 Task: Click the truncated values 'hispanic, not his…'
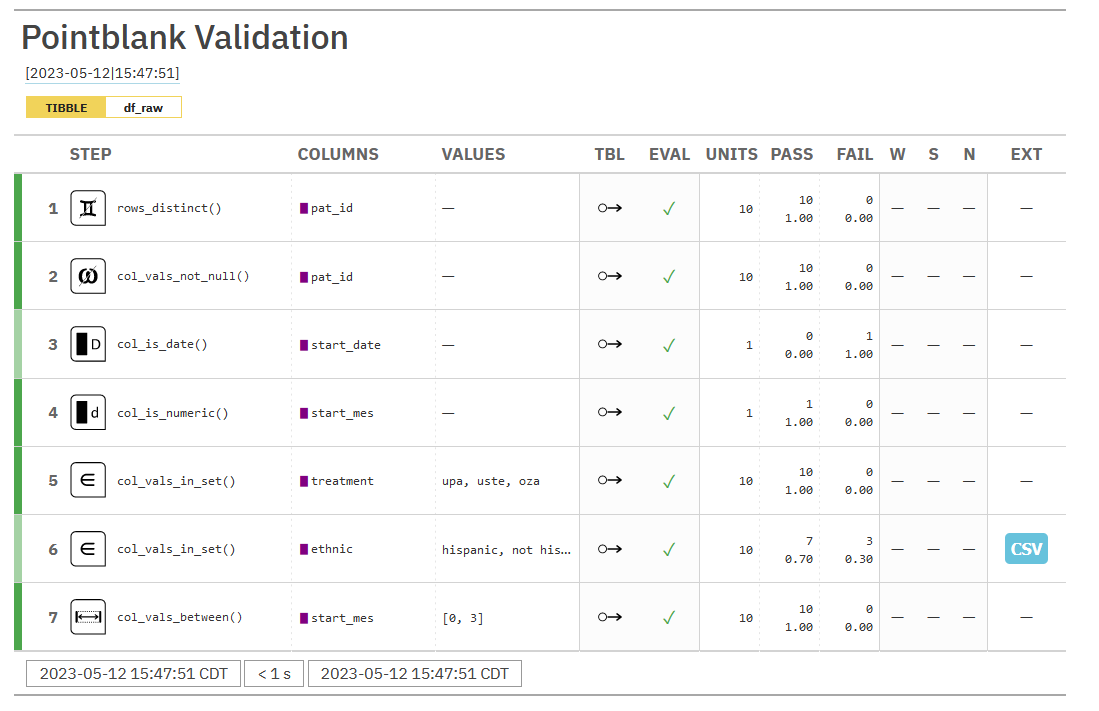(506, 549)
